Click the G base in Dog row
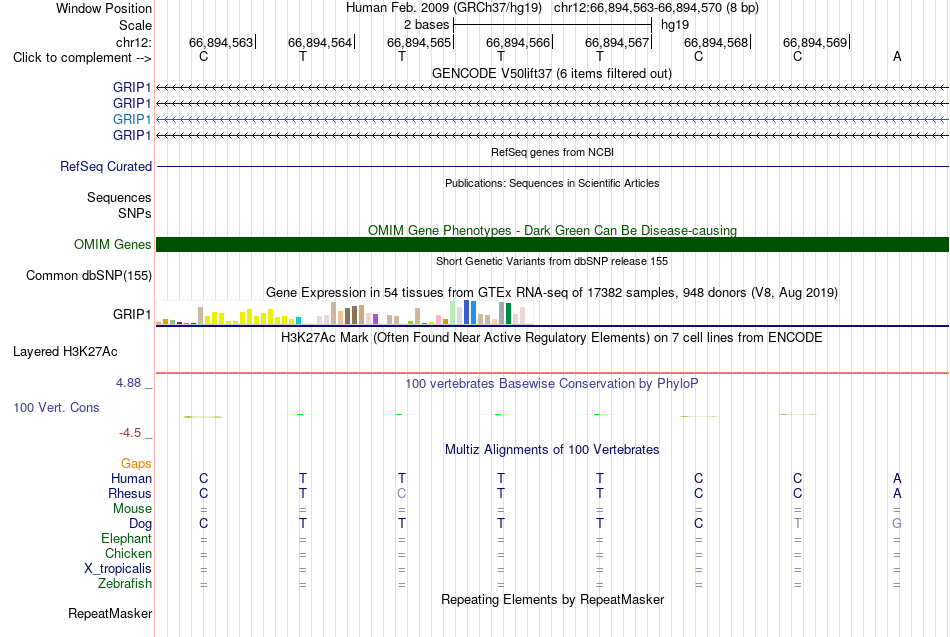The image size is (950, 637). 897,523
